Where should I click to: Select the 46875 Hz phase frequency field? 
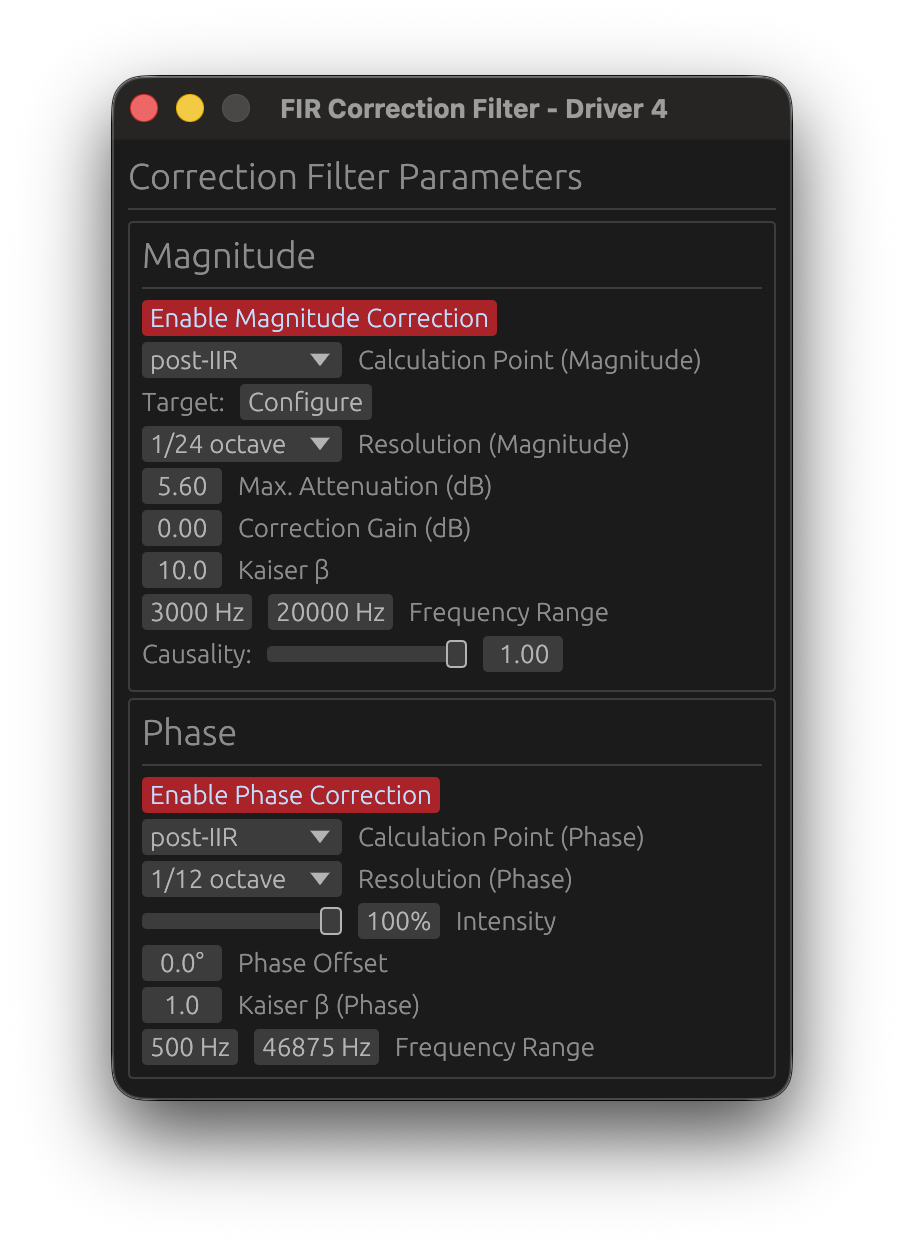click(316, 1047)
